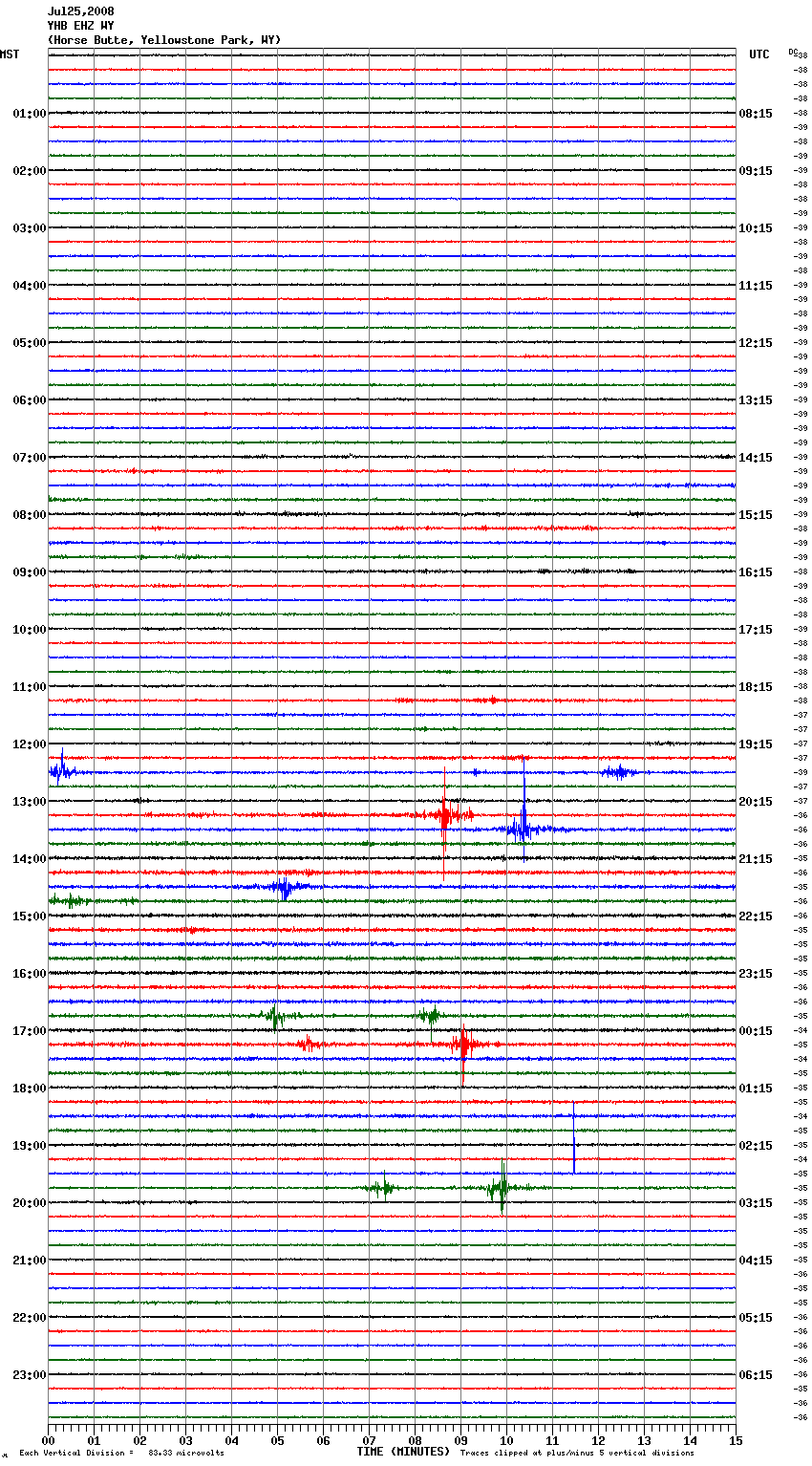Select the 03:00 MST row label

point(30,228)
